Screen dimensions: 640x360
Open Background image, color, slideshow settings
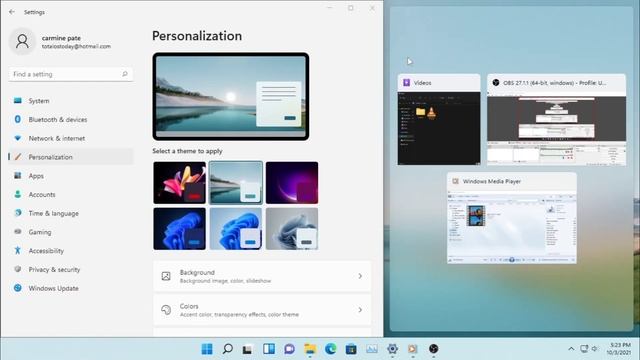pos(262,276)
